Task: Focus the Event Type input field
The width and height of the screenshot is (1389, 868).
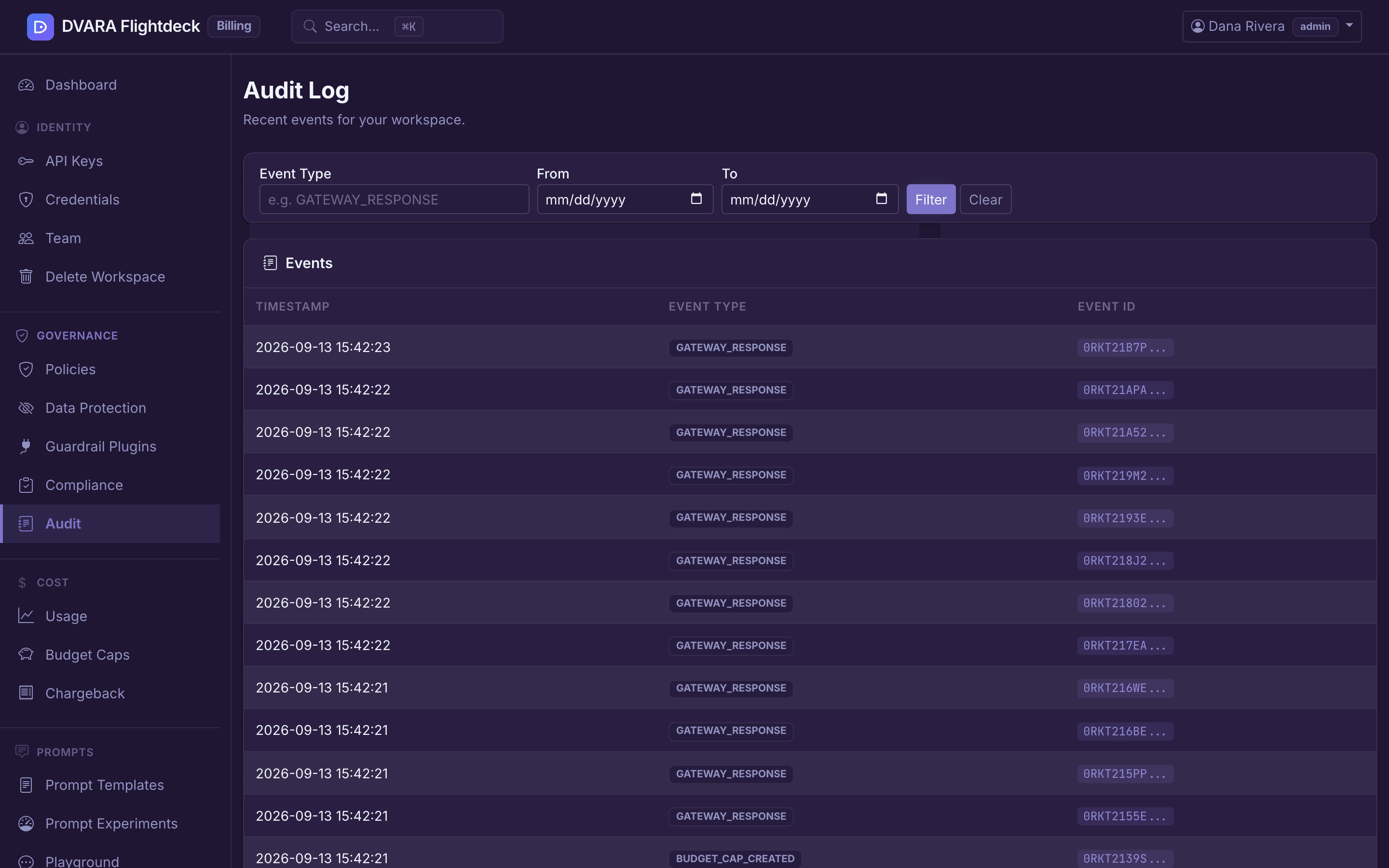Action: [x=394, y=199]
